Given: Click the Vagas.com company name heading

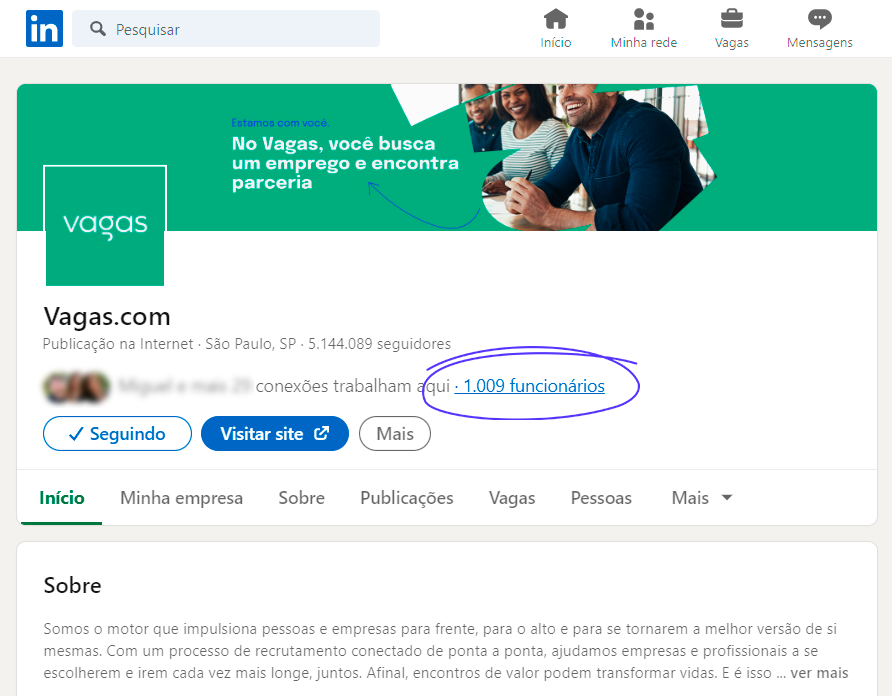Looking at the screenshot, I should (x=107, y=316).
